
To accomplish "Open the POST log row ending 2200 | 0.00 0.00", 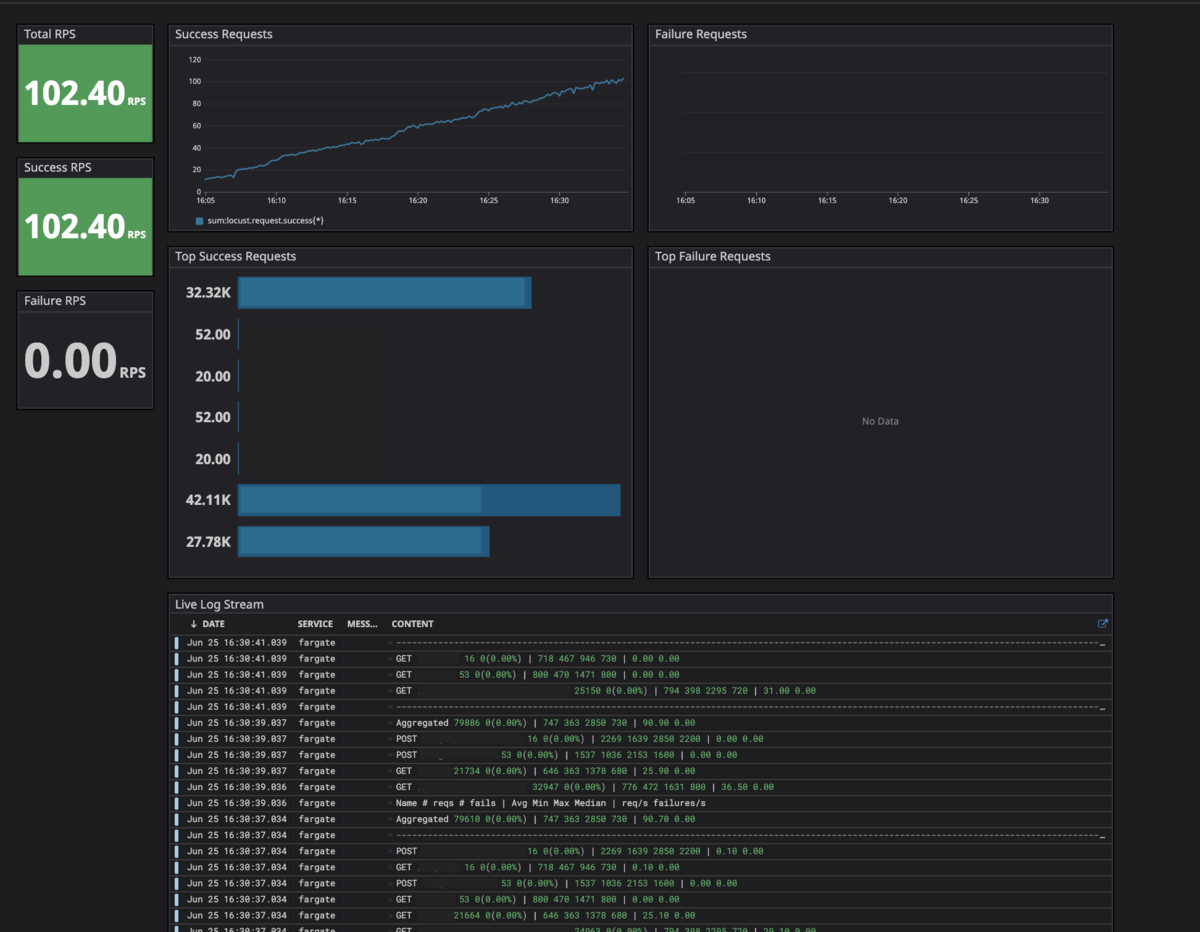I will (640, 739).
